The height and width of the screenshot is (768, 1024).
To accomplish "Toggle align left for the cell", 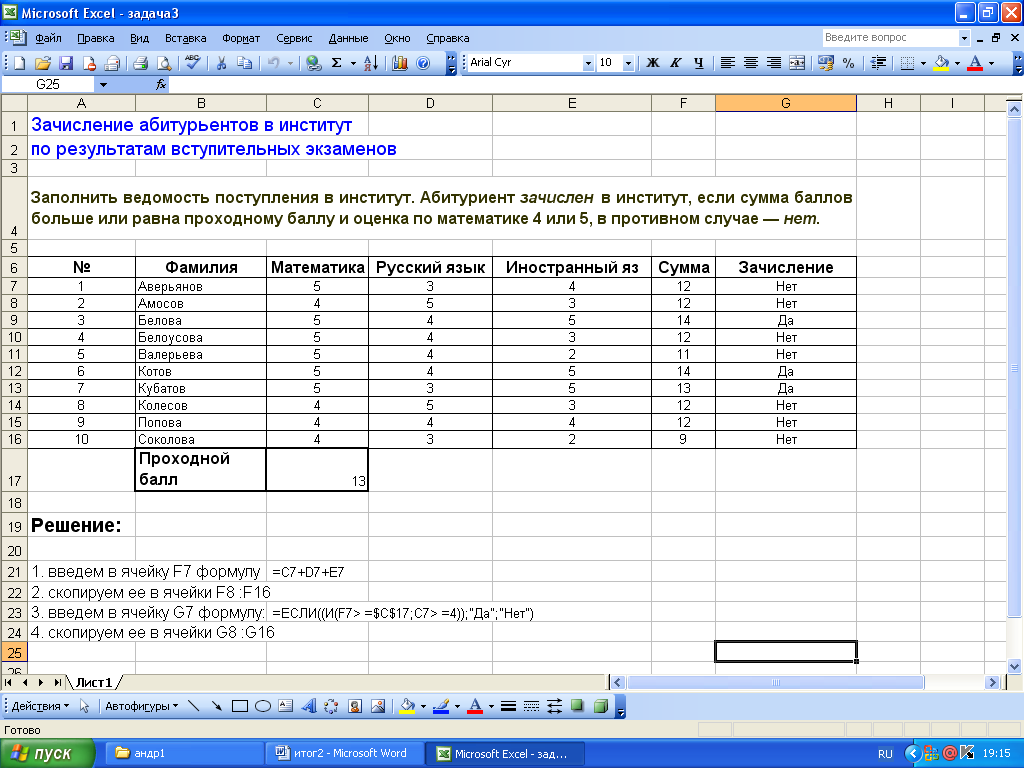I will [728, 63].
